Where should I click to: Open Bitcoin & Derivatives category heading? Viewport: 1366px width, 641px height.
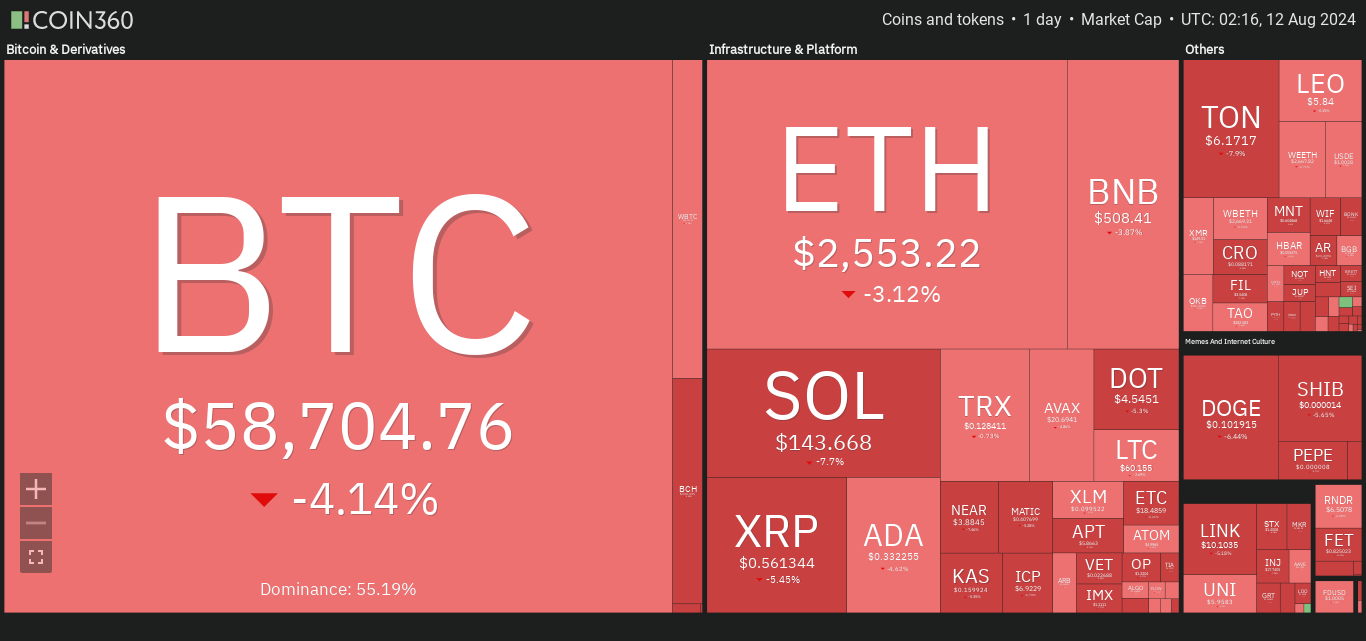[66, 49]
